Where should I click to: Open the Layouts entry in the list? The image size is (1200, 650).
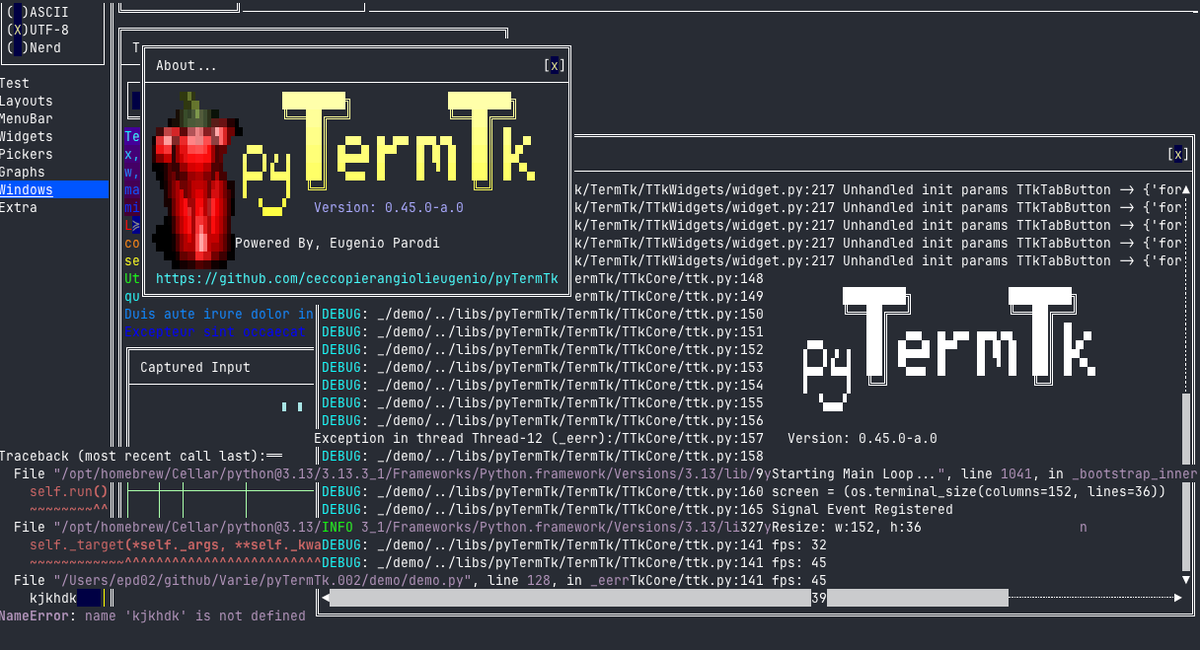coord(27,101)
